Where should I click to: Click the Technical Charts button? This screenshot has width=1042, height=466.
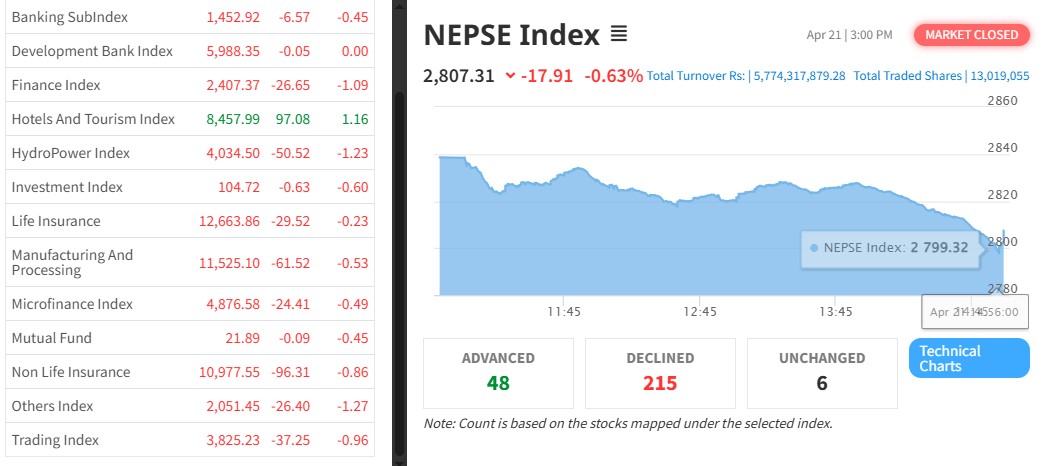(968, 358)
